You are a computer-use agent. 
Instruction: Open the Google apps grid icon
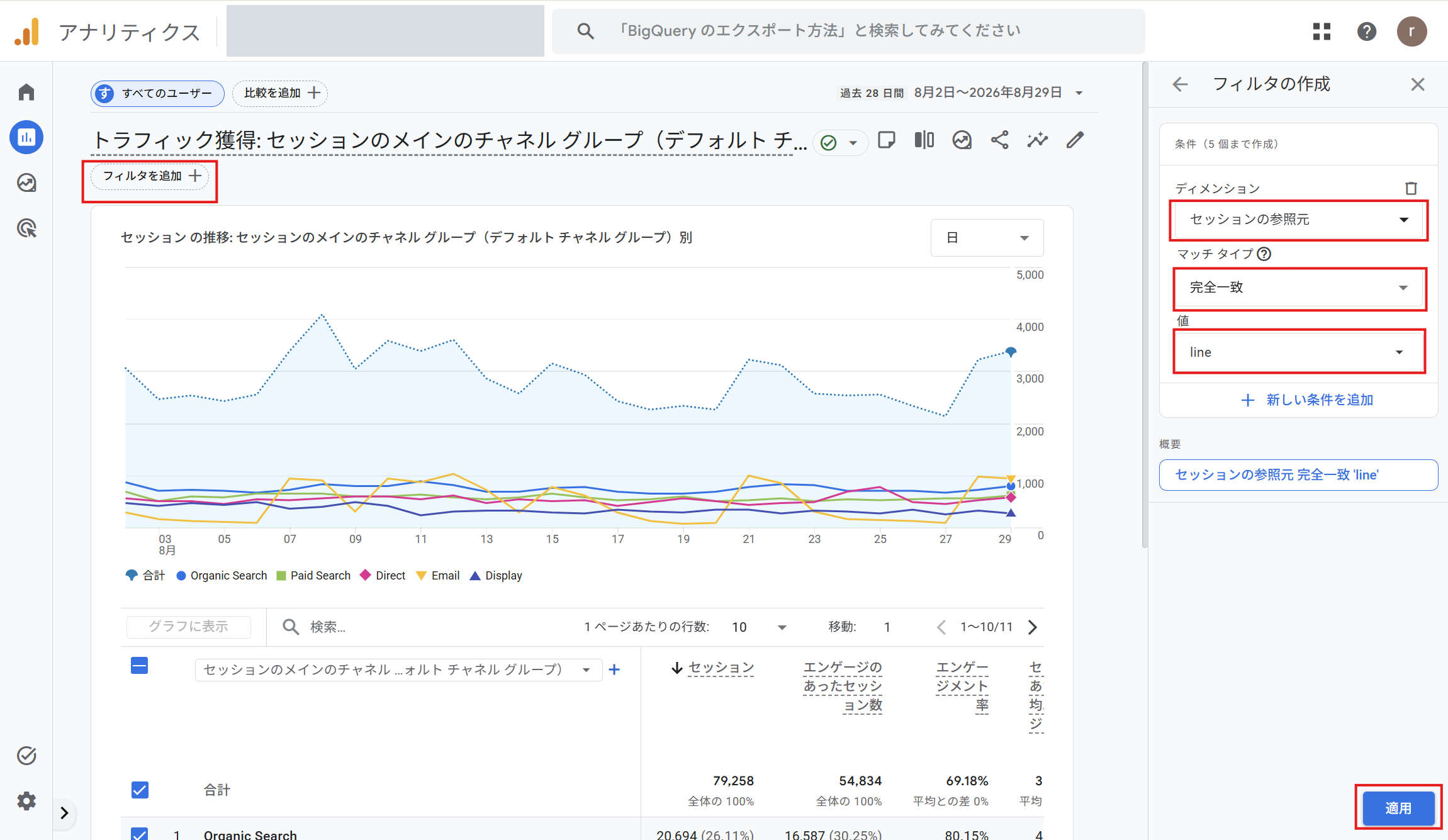point(1322,31)
